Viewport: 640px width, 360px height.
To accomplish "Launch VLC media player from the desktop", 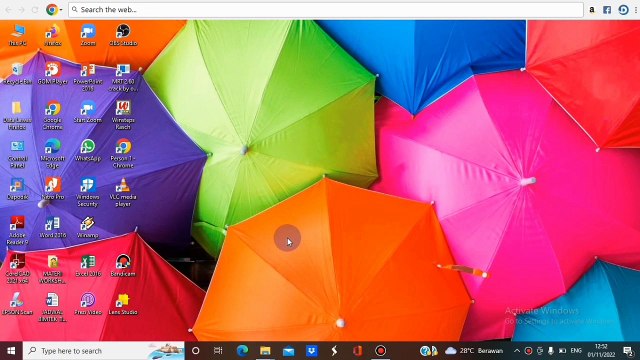I will (x=123, y=192).
